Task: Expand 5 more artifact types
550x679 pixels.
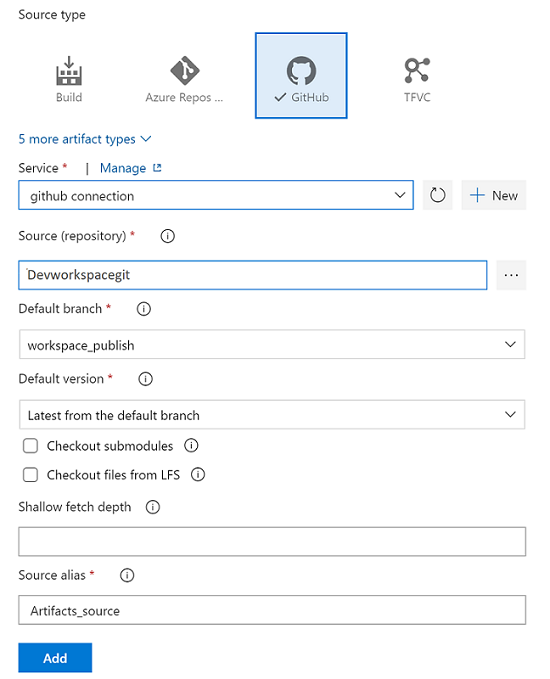Action: pyautogui.click(x=85, y=139)
